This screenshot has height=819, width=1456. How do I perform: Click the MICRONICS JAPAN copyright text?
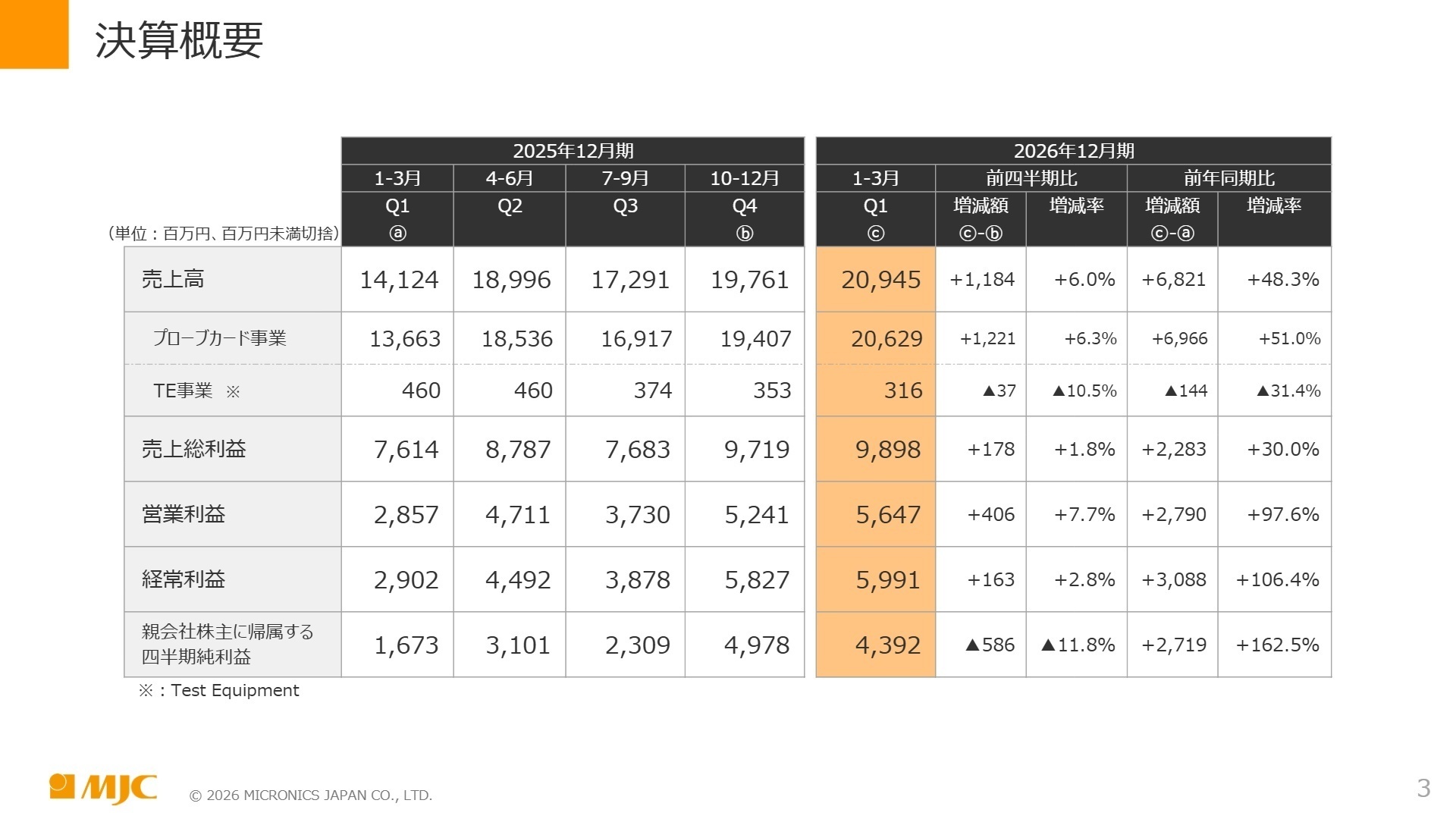[x=311, y=795]
